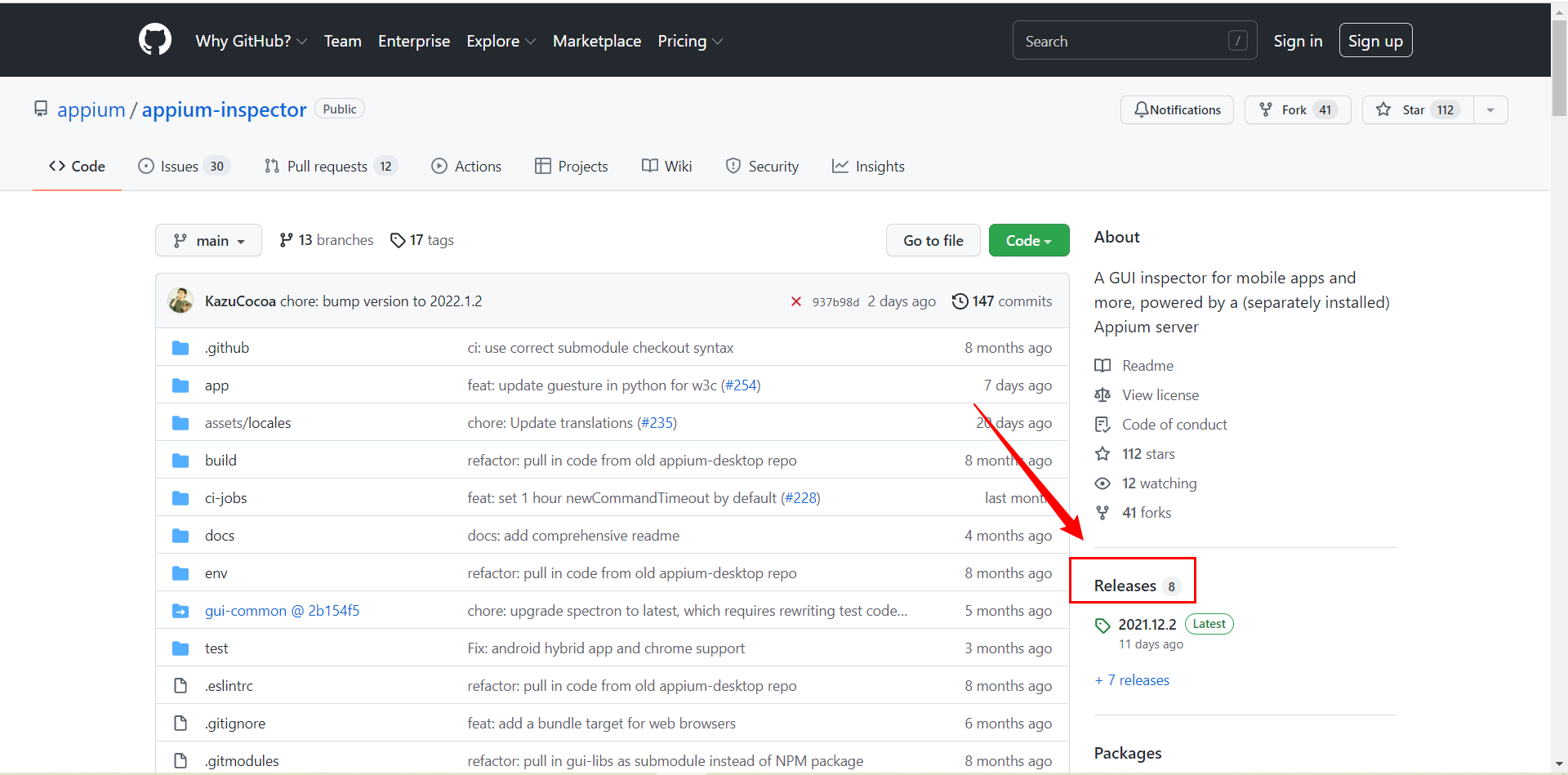This screenshot has height=775, width=1568.
Task: Open pull request #254 link
Action: [x=741, y=385]
